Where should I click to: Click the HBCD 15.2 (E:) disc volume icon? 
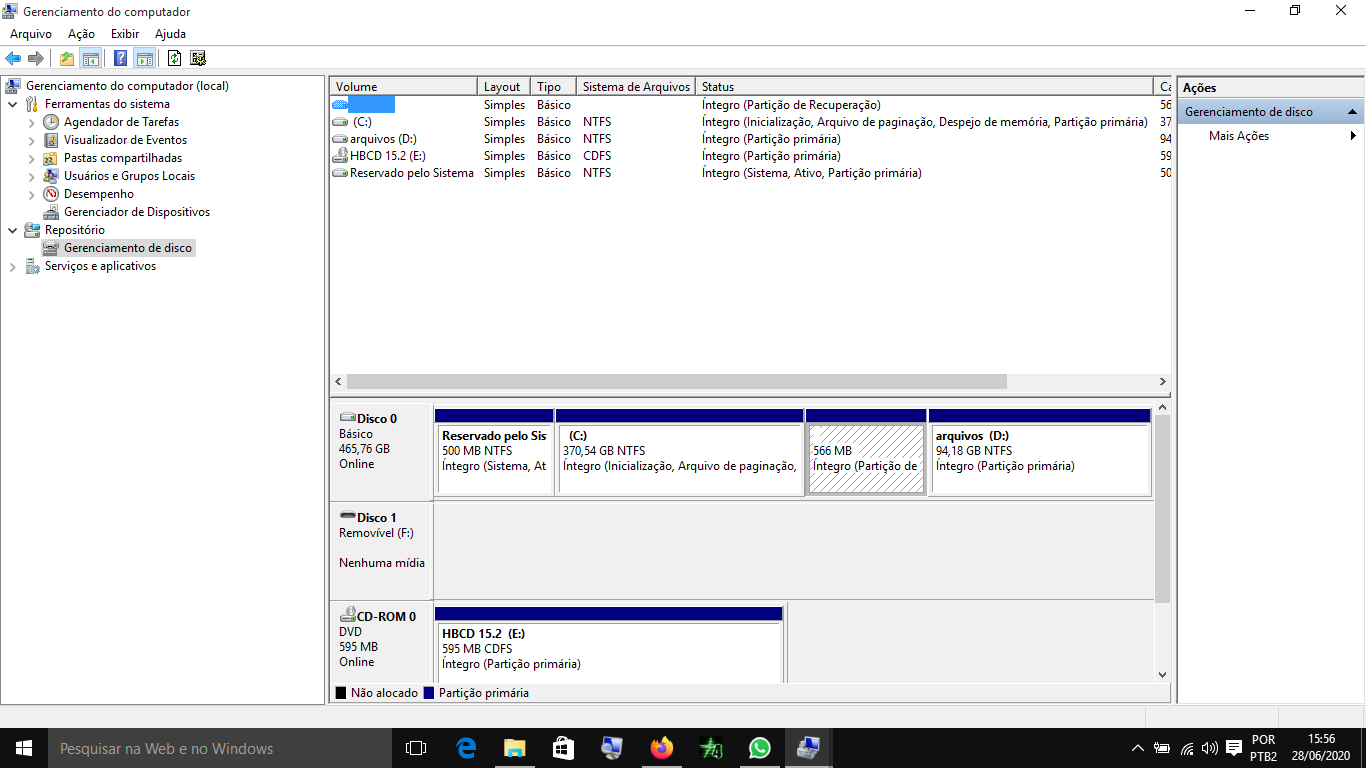coord(340,156)
